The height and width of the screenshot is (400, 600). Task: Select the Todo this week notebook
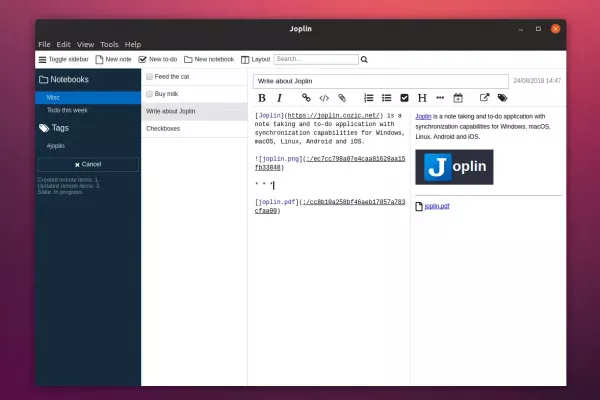pyautogui.click(x=66, y=109)
